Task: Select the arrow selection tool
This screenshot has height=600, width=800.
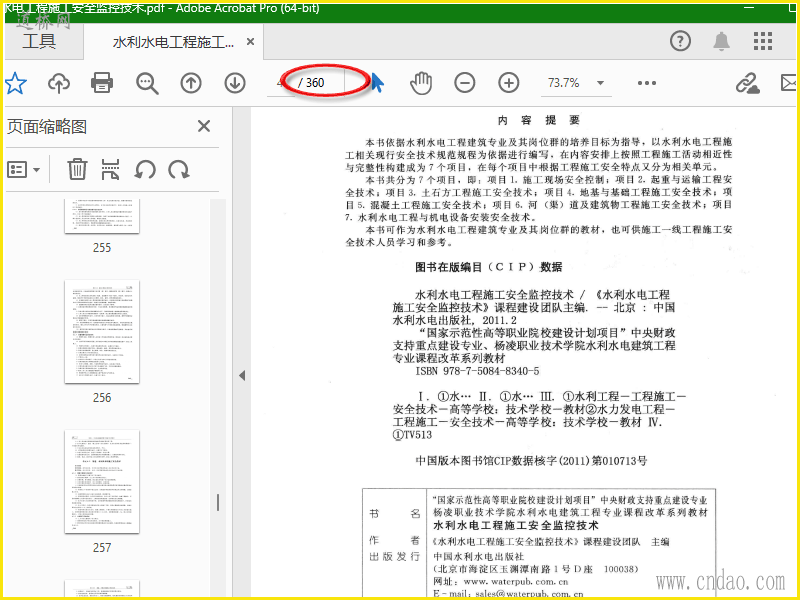Action: point(377,83)
